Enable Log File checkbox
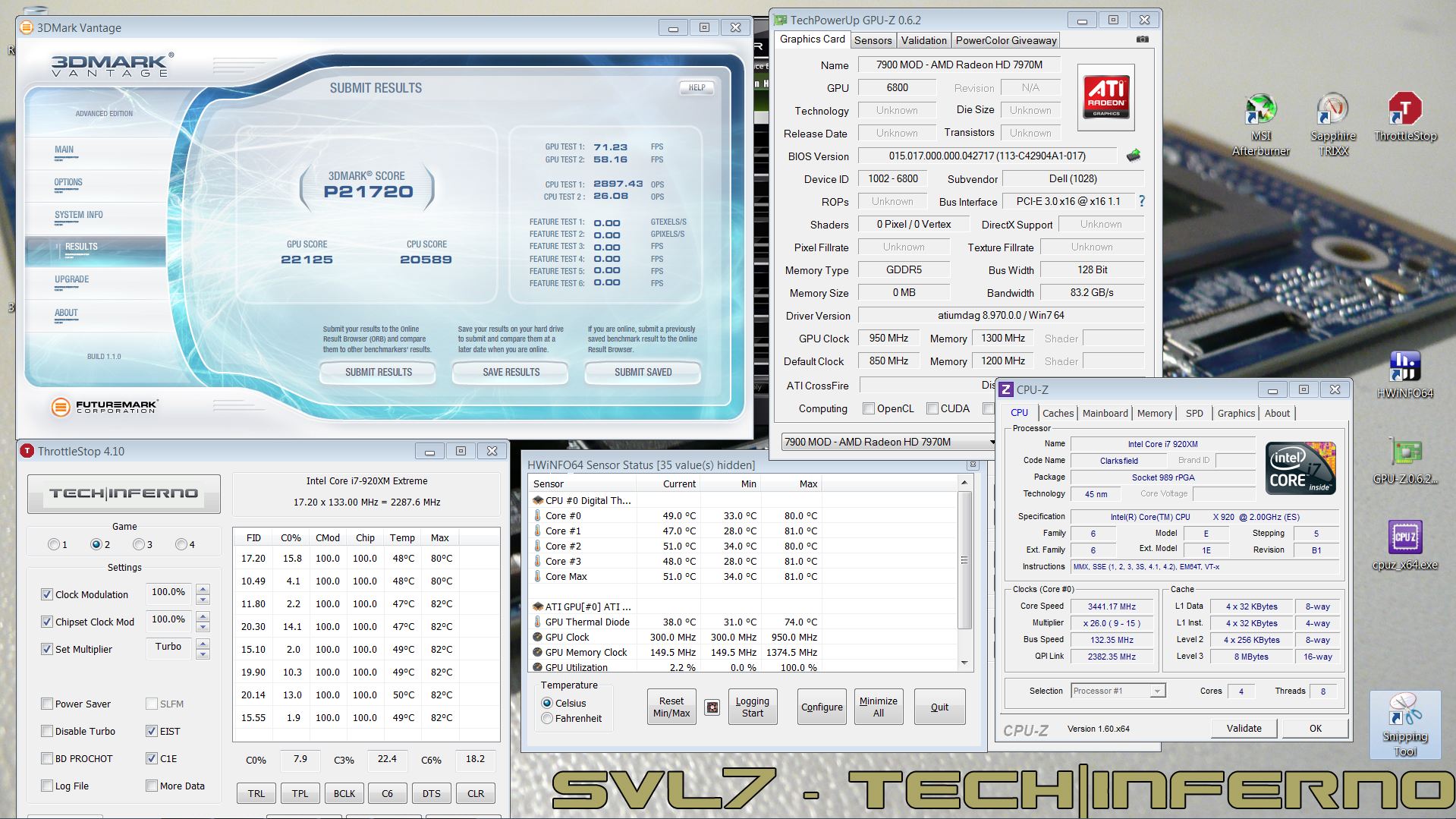This screenshot has height=819, width=1456. point(47,786)
